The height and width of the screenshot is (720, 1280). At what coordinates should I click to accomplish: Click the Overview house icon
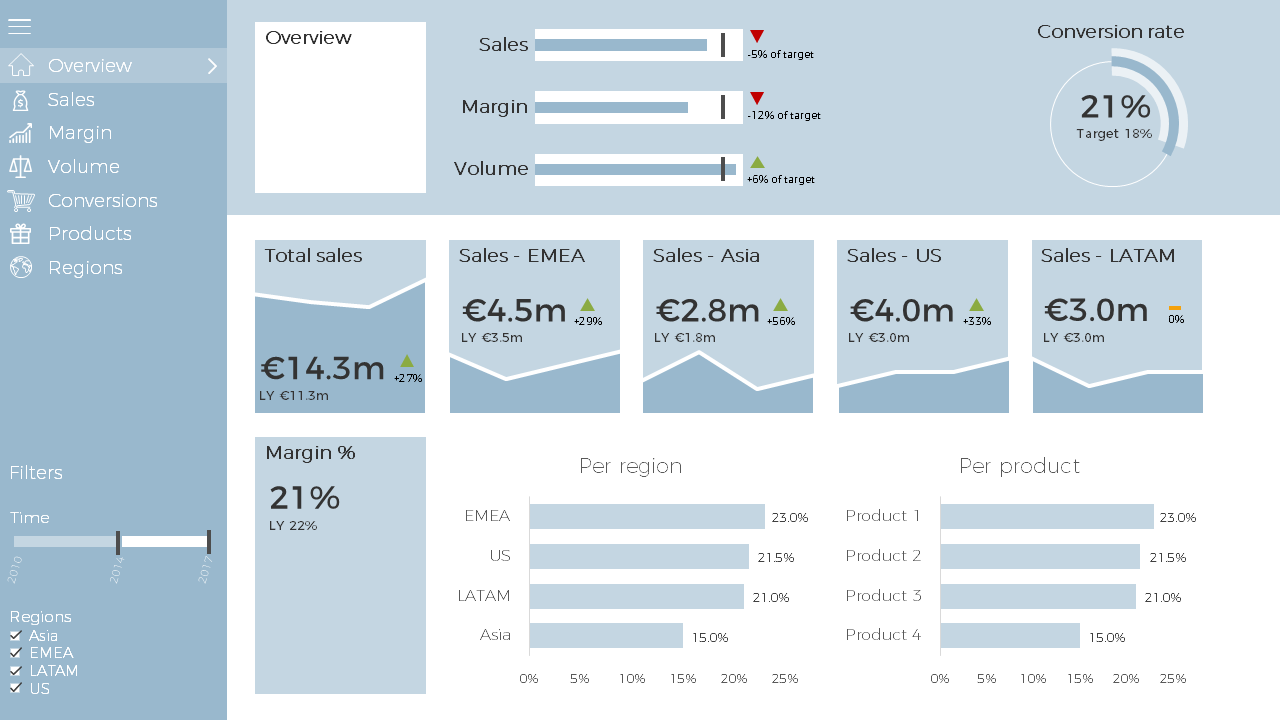point(21,66)
